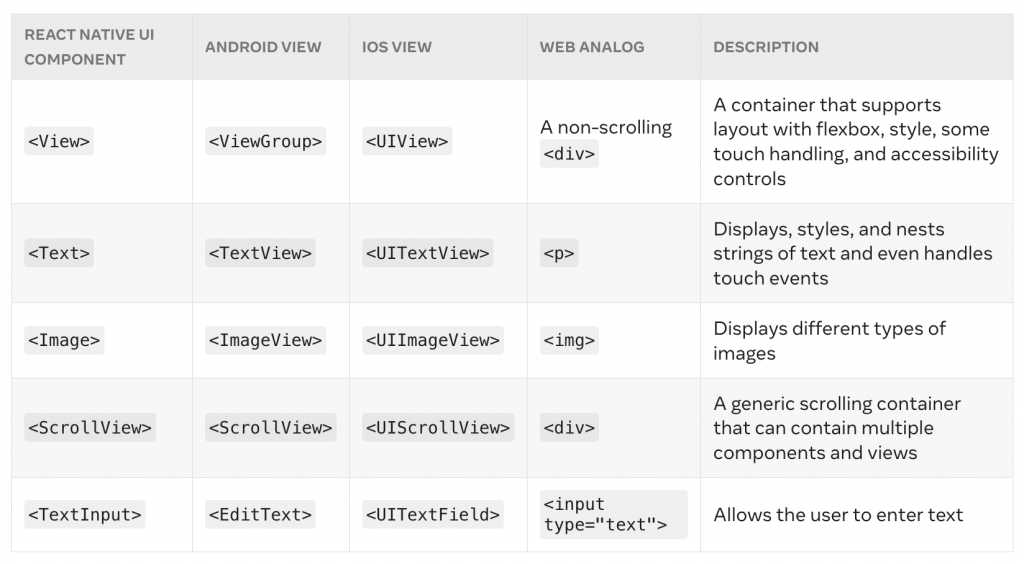The width and height of the screenshot is (1024, 564).
Task: Click the <img> code tag
Action: [x=570, y=341]
